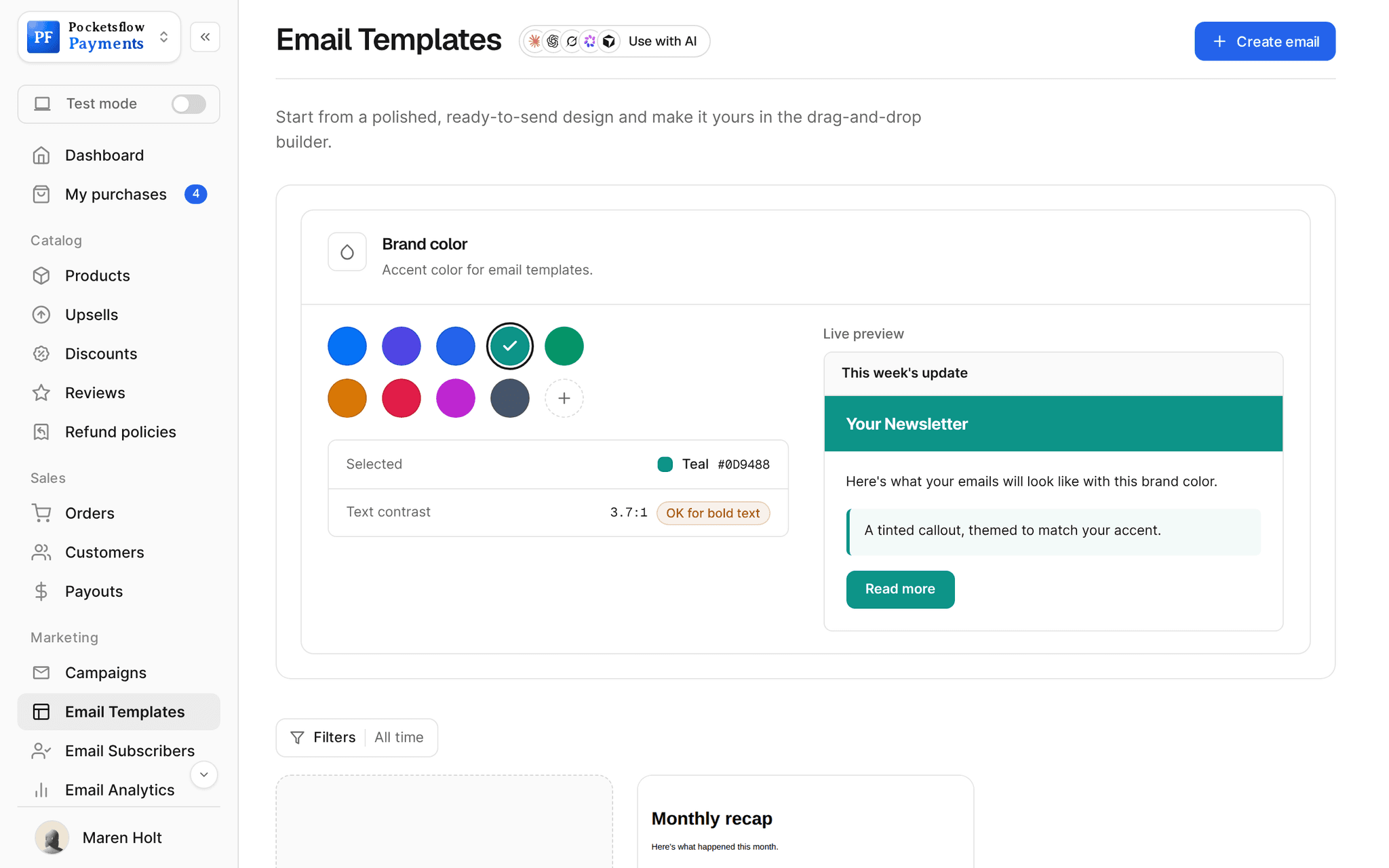
Task: Add a custom color with plus swatch
Action: click(x=564, y=398)
